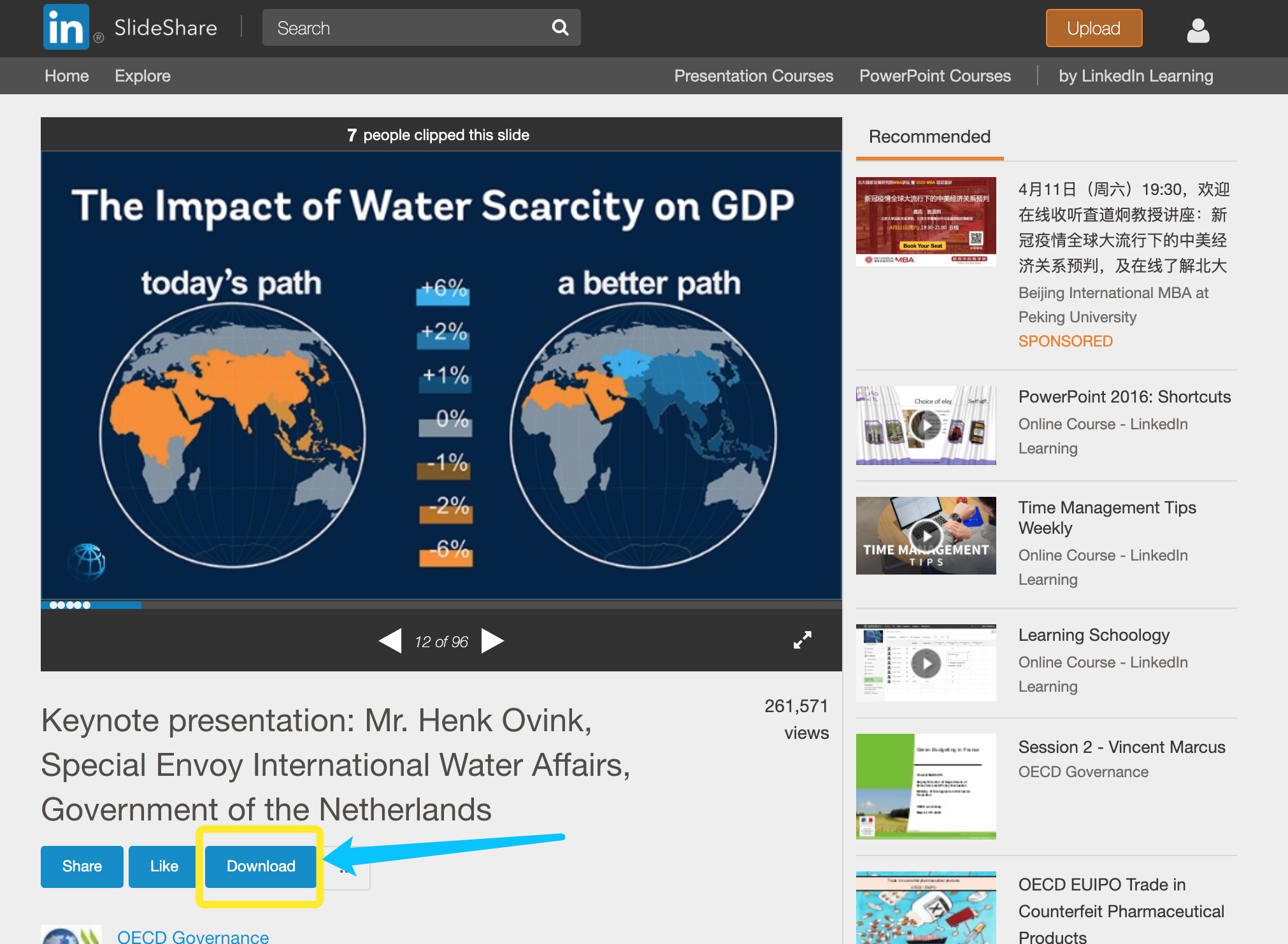Click the Keynote presentation title heading

pyautogui.click(x=336, y=765)
